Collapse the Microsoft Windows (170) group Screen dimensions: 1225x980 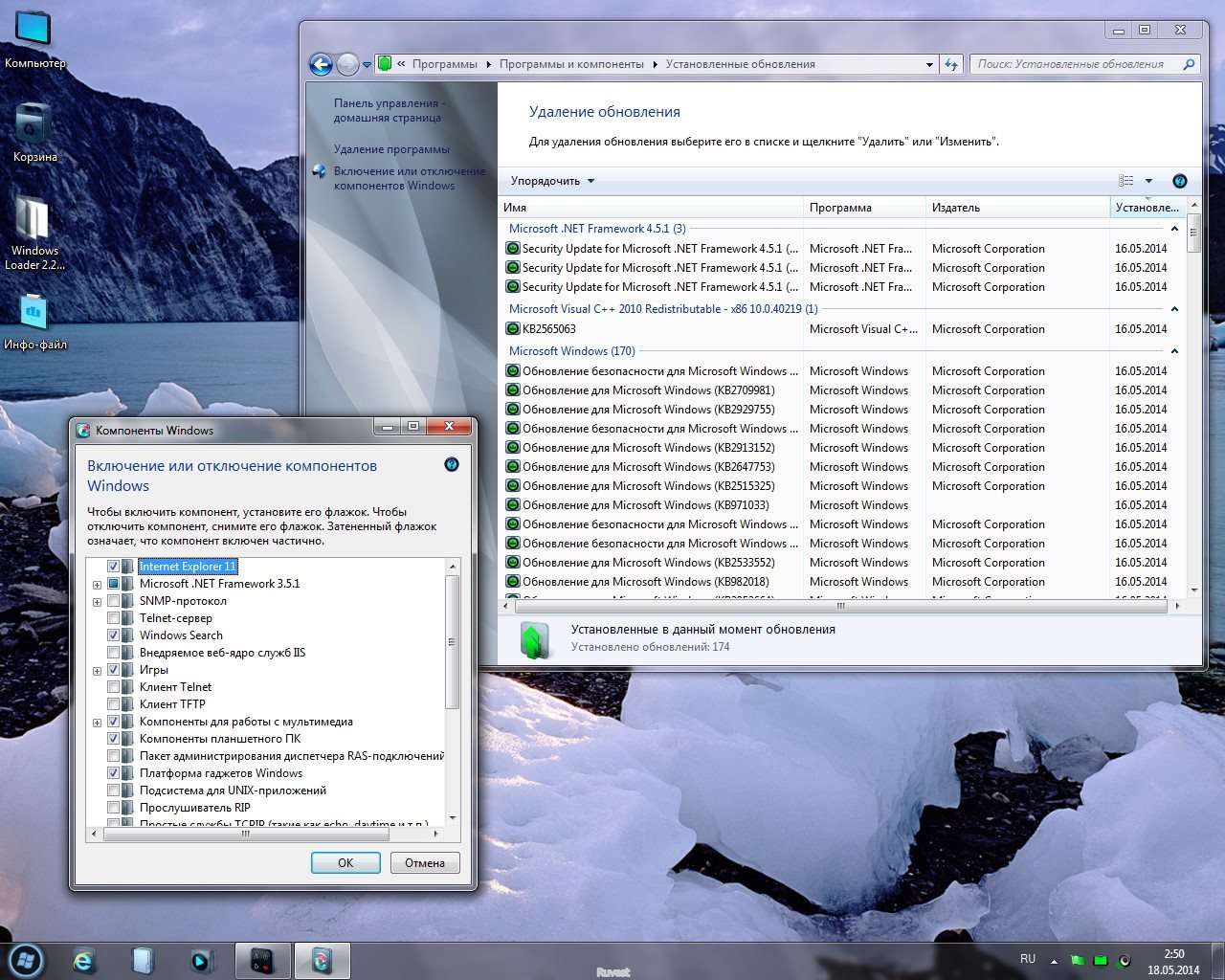(x=1175, y=351)
